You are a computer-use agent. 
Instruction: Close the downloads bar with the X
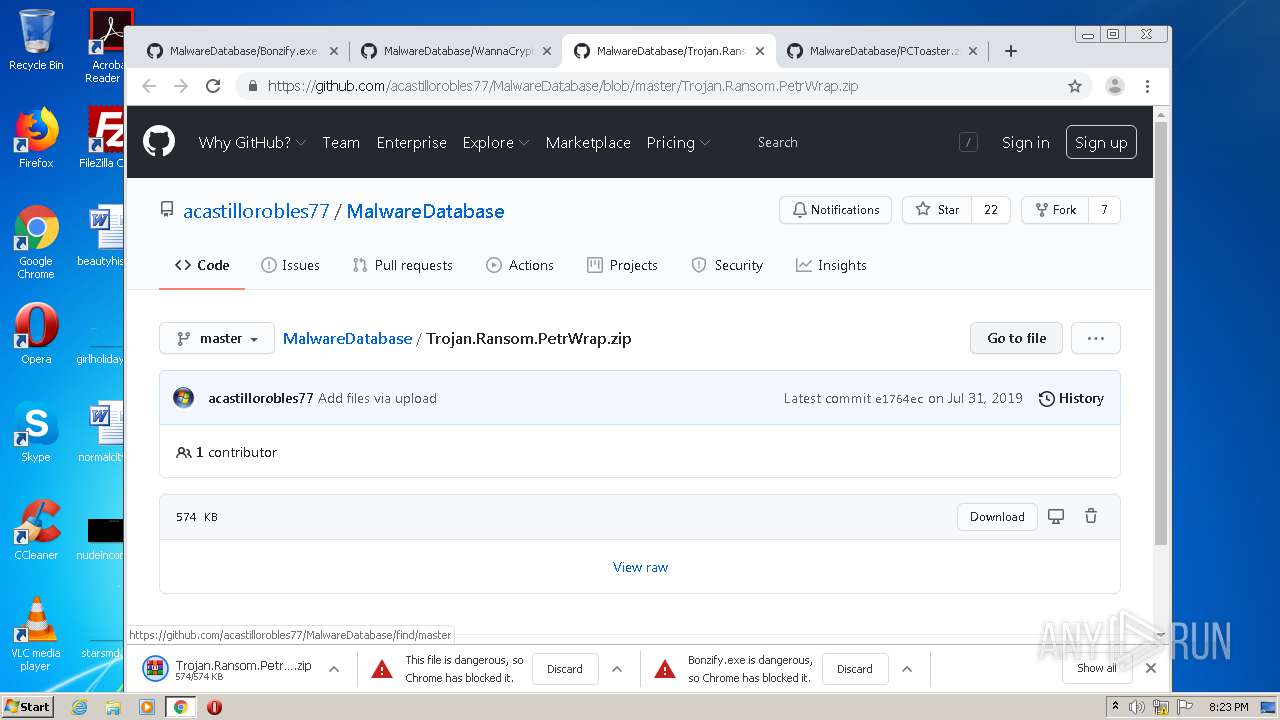(x=1151, y=668)
